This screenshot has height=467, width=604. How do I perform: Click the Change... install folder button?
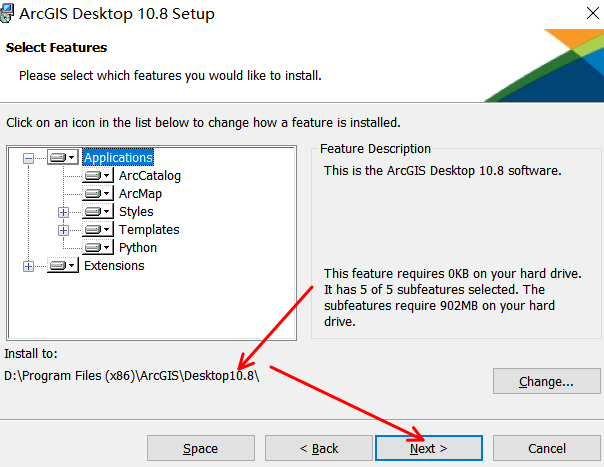[x=547, y=381]
